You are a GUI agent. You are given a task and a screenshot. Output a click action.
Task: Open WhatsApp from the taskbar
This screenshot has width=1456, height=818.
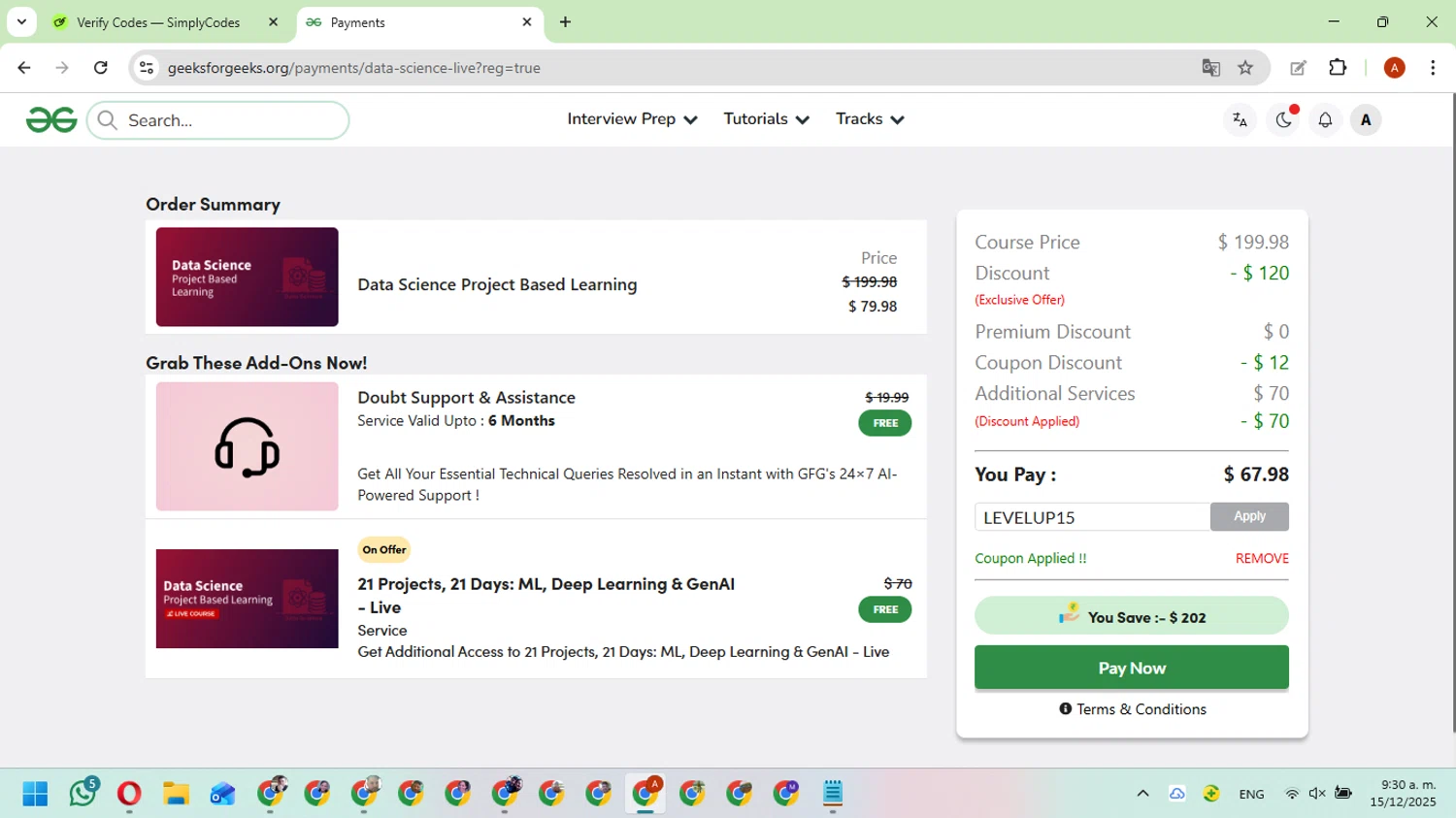pyautogui.click(x=83, y=794)
